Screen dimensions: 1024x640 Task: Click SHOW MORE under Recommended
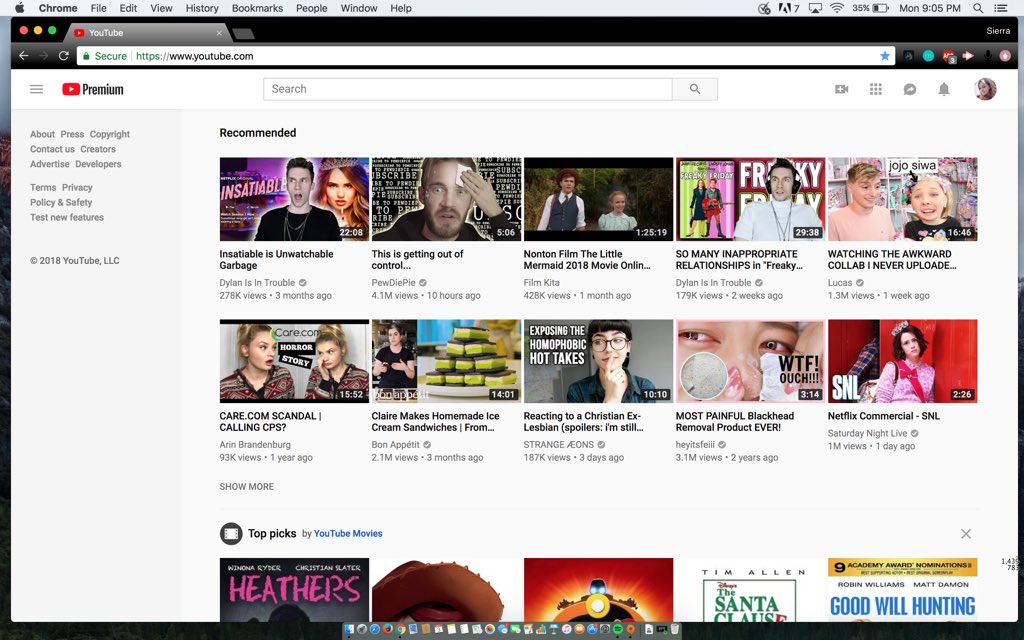247,487
